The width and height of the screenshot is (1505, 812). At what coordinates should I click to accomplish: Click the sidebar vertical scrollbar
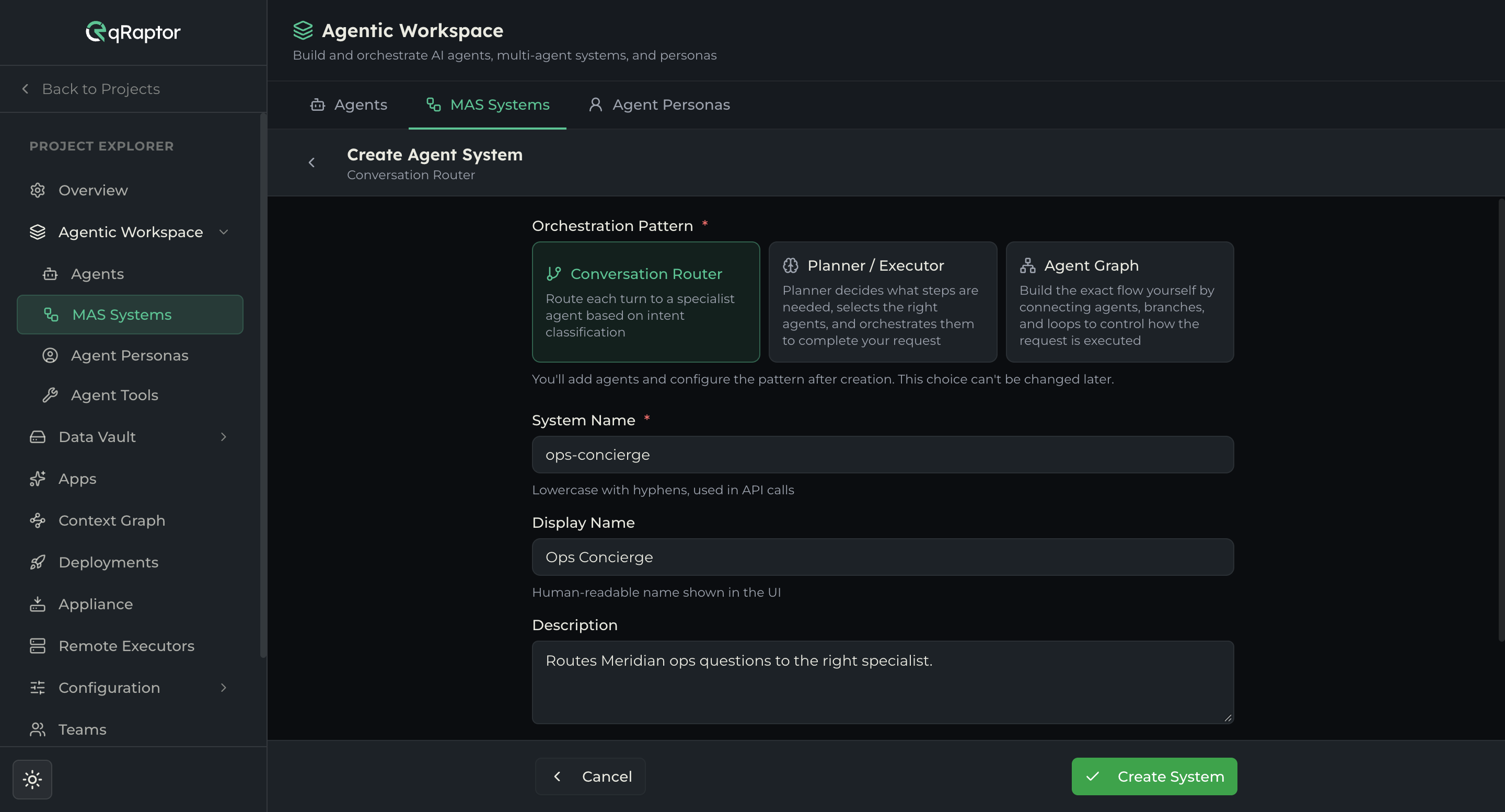[263, 386]
